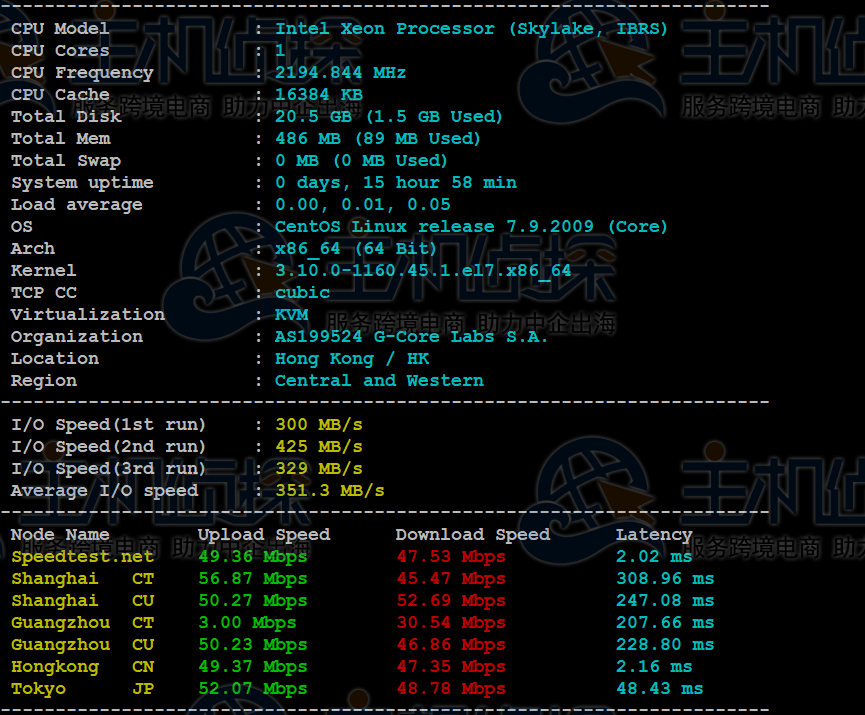Click the Tokyo JP latency value 48.43 ms
The height and width of the screenshot is (715, 865).
point(659,689)
